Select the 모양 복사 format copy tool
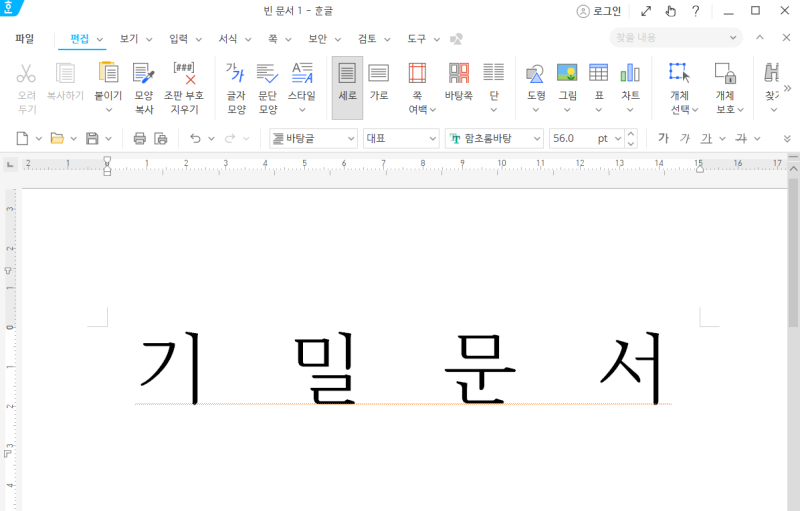Viewport: 800px width, 511px height. (143, 73)
